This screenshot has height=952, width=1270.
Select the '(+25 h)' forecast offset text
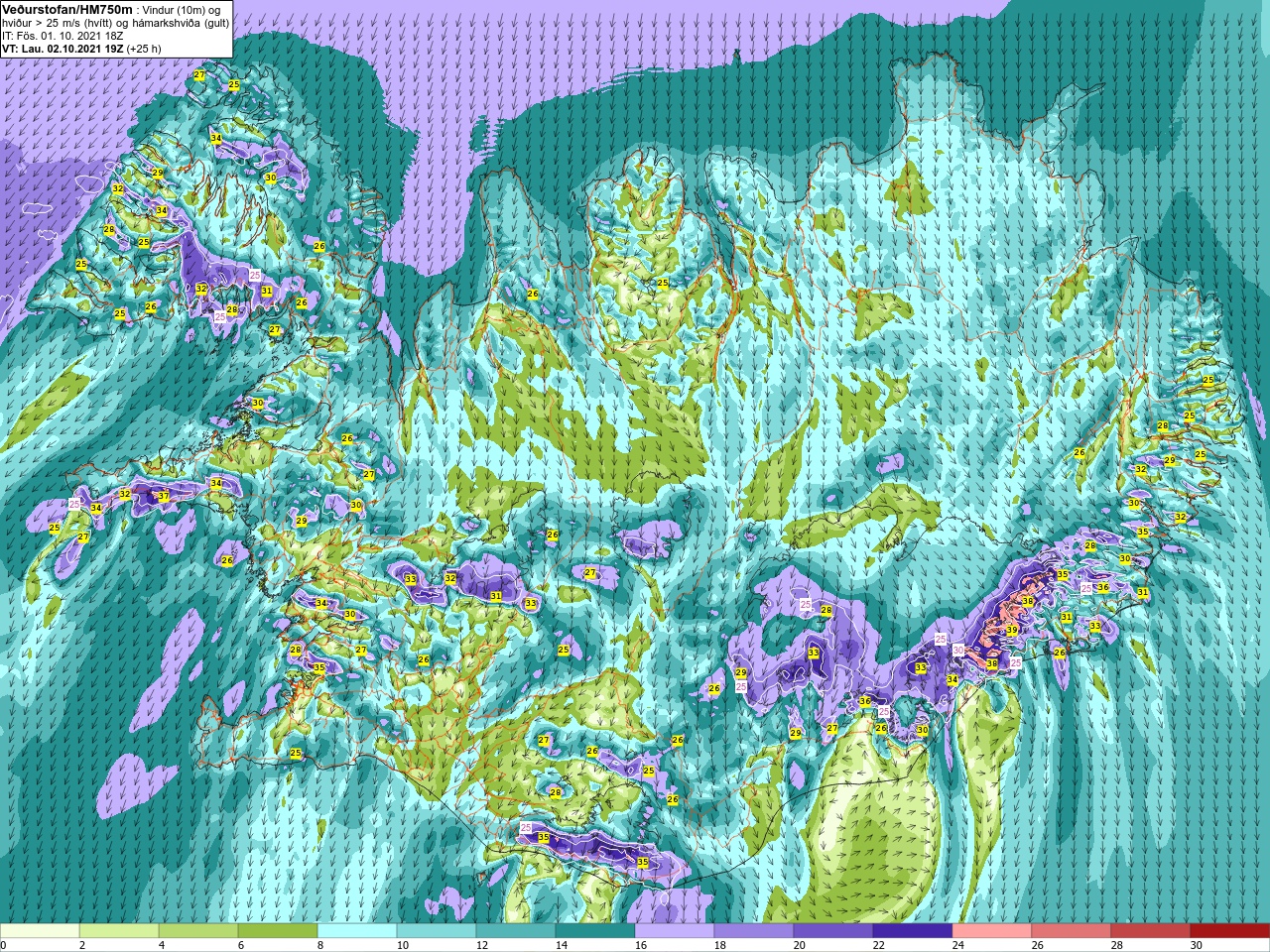(144, 48)
